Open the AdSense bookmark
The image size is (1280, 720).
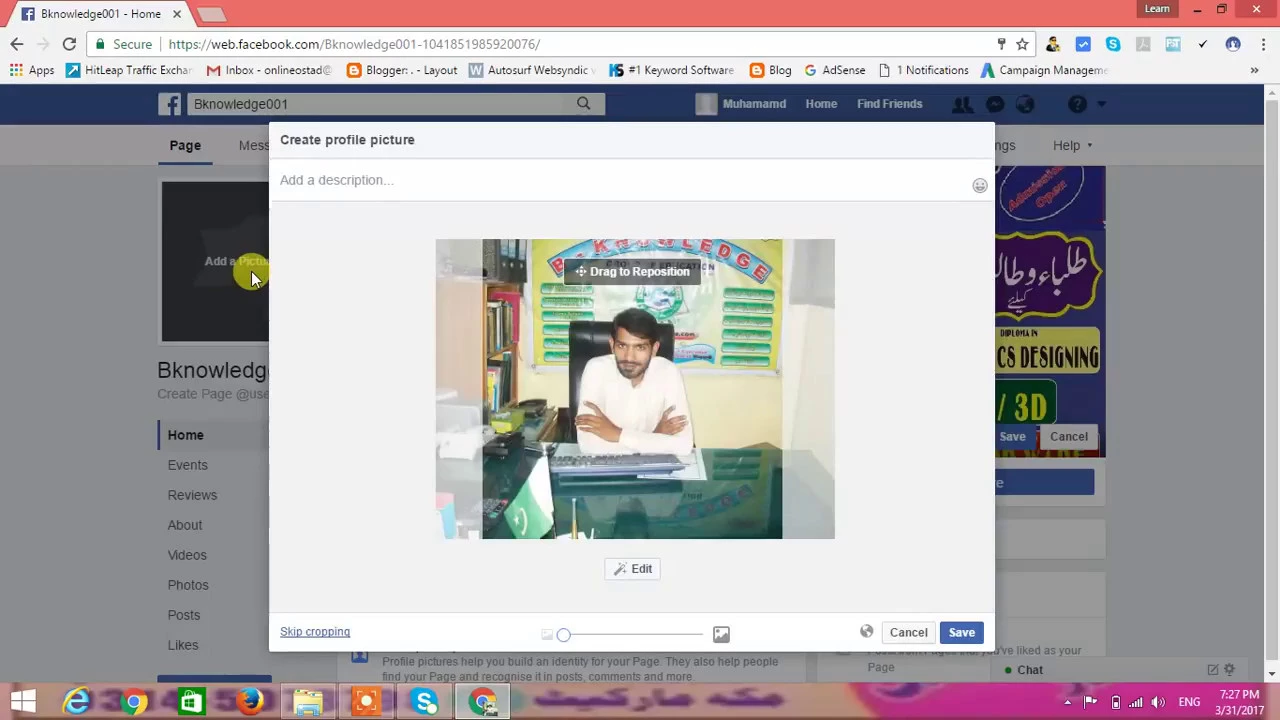point(835,70)
